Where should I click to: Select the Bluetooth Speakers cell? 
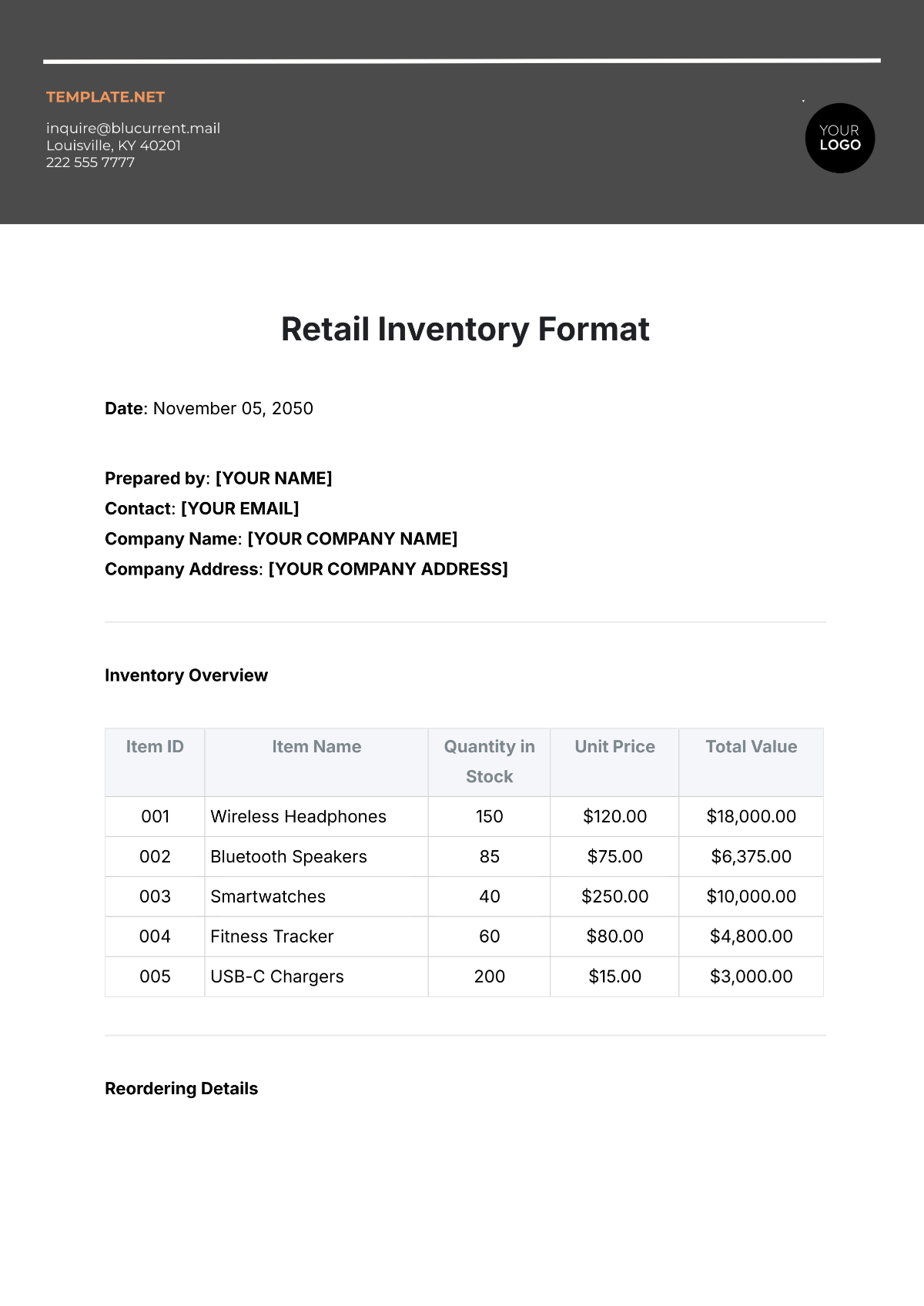(x=316, y=856)
